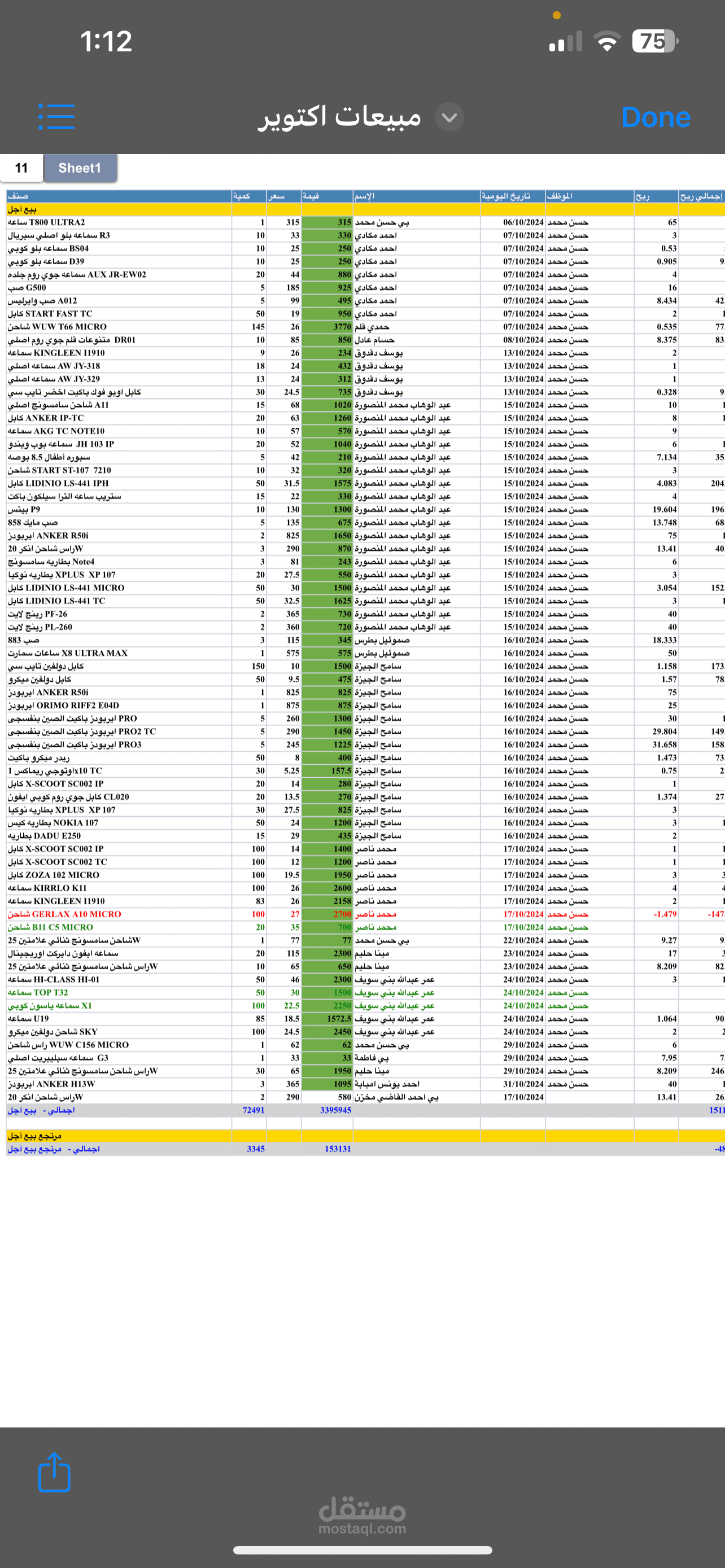Expand the title dropdown chevron
725x1568 pixels.
[x=450, y=117]
